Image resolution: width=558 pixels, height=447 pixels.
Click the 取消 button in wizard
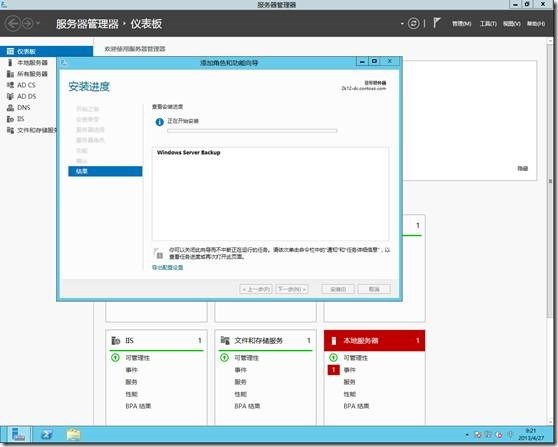click(x=374, y=289)
